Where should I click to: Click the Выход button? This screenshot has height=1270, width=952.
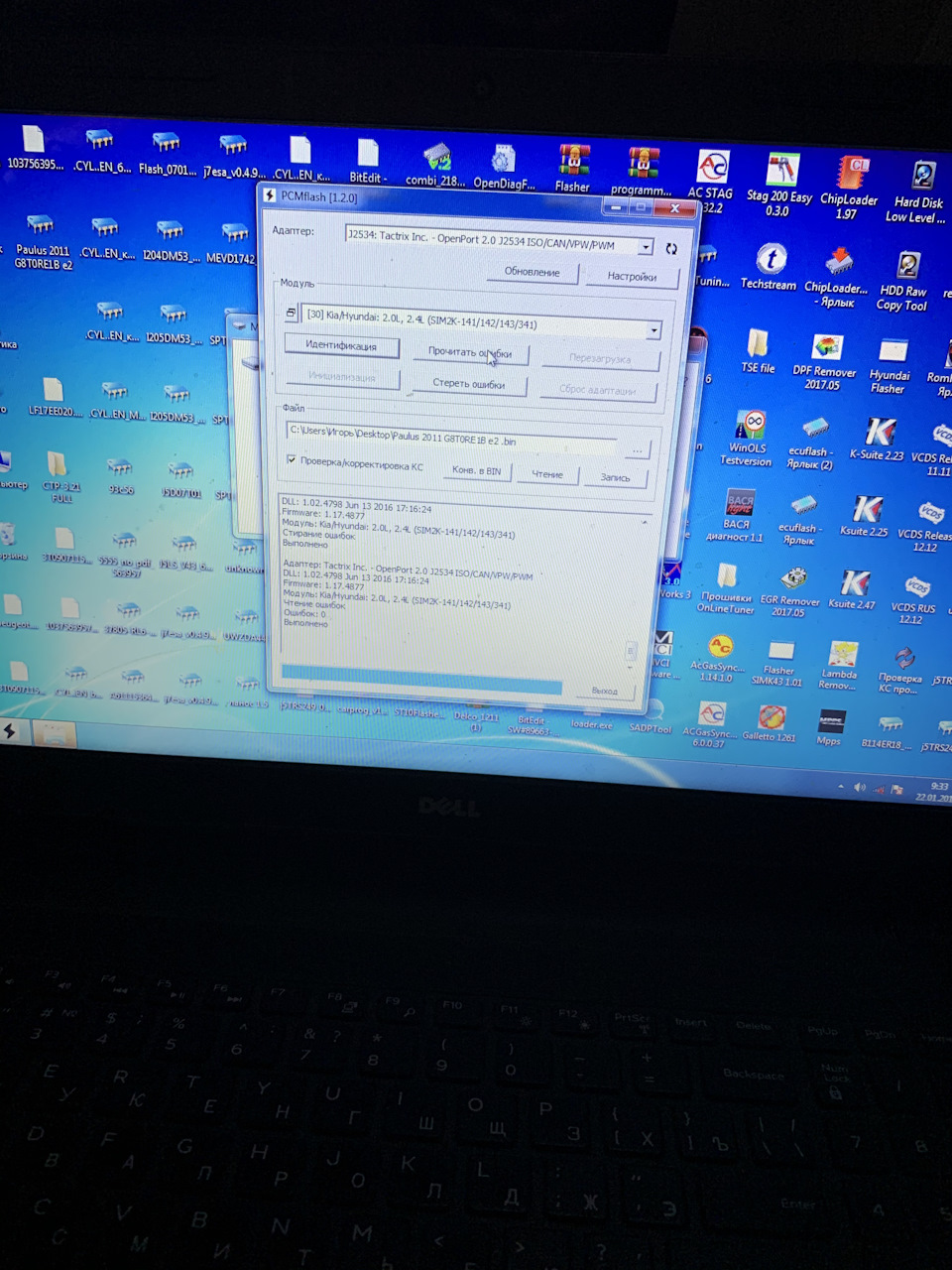pos(604,690)
